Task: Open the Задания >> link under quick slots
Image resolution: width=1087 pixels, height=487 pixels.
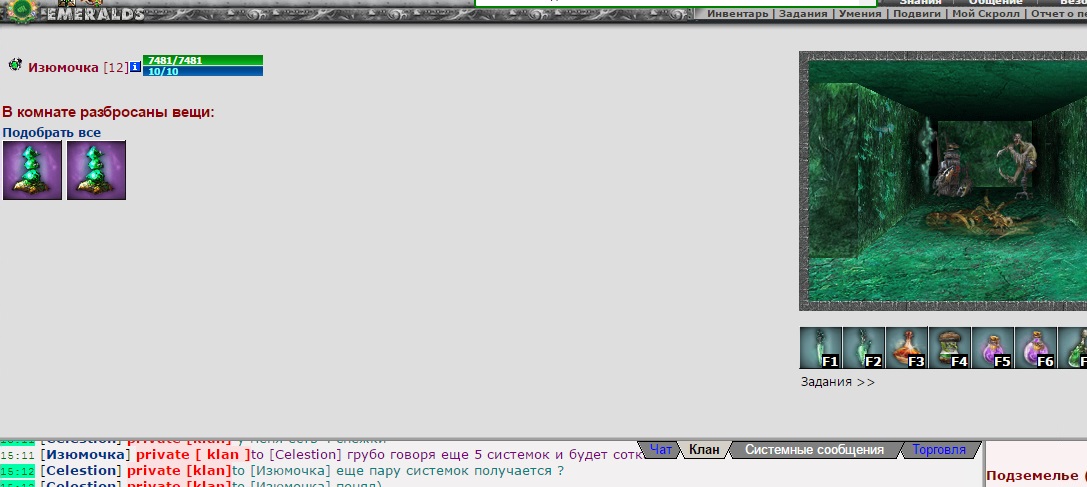Action: pyautogui.click(x=837, y=382)
